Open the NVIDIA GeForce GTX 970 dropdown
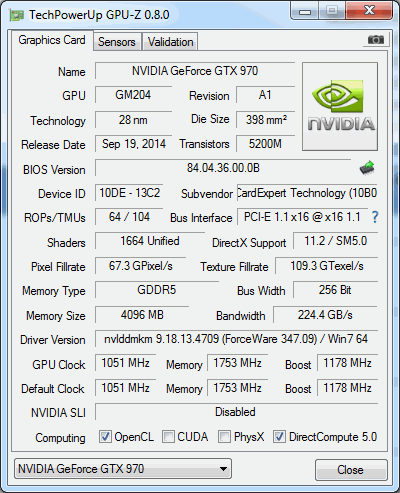 [123, 469]
